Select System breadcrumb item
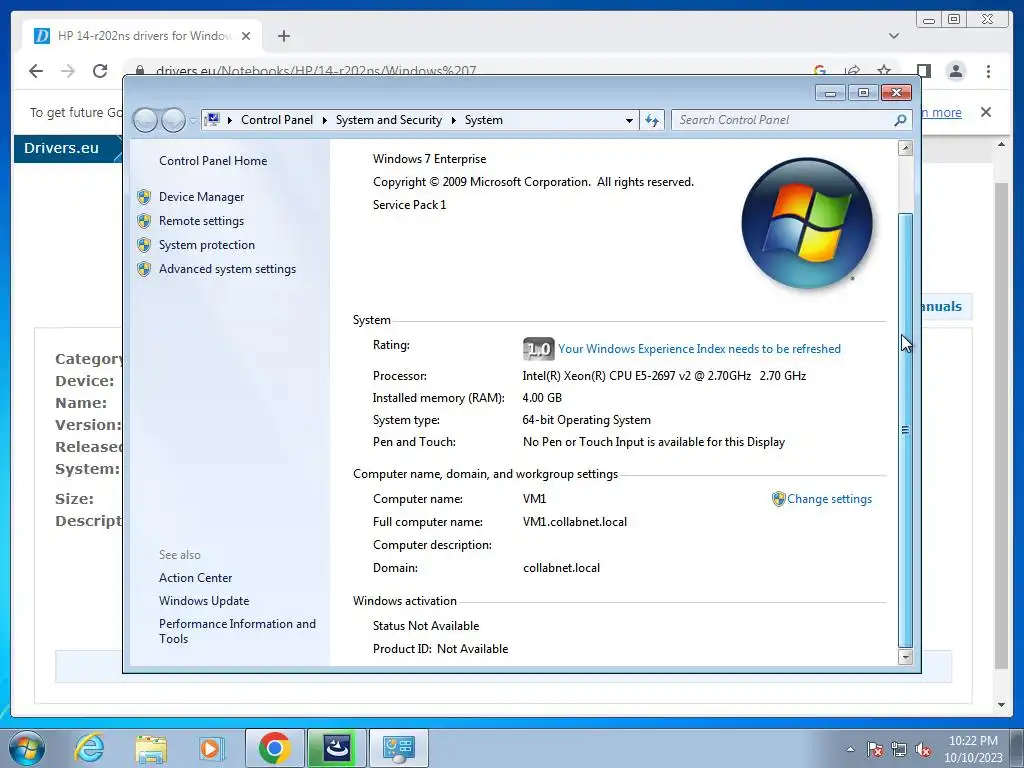 tap(483, 120)
